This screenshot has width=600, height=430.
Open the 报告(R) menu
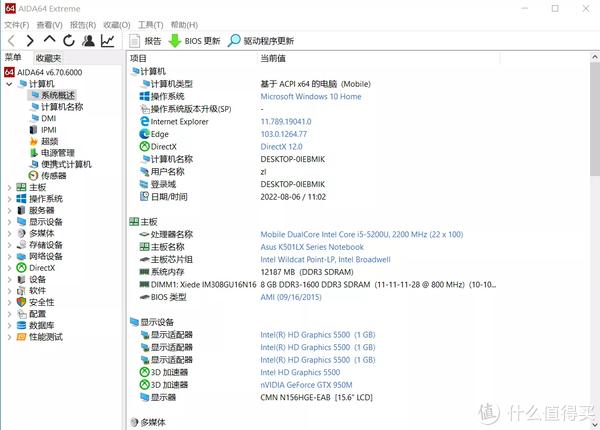point(83,25)
